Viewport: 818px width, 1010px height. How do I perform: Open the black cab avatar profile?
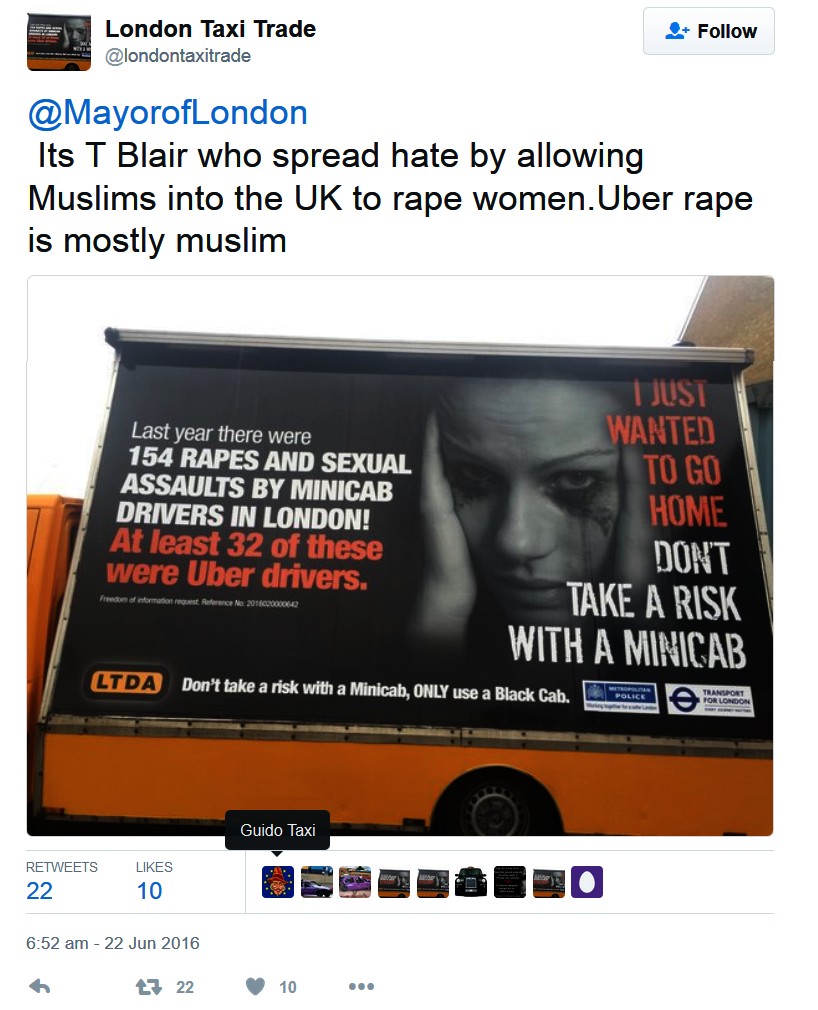pyautogui.click(x=471, y=882)
